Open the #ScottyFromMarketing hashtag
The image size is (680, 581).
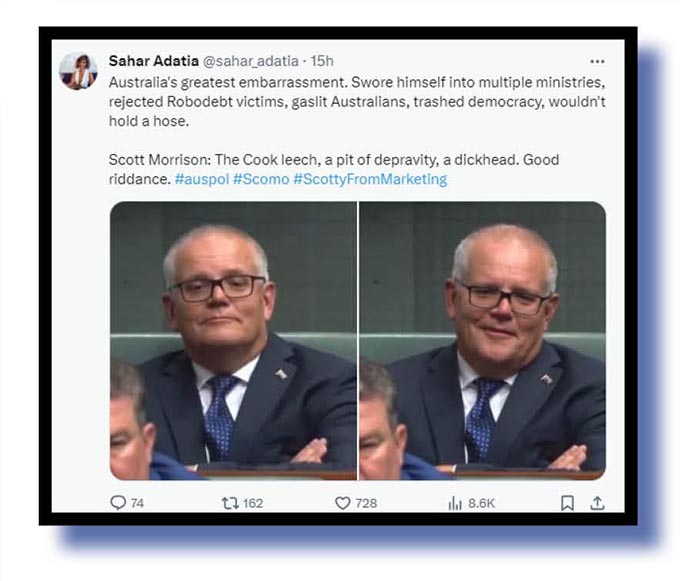coord(370,179)
